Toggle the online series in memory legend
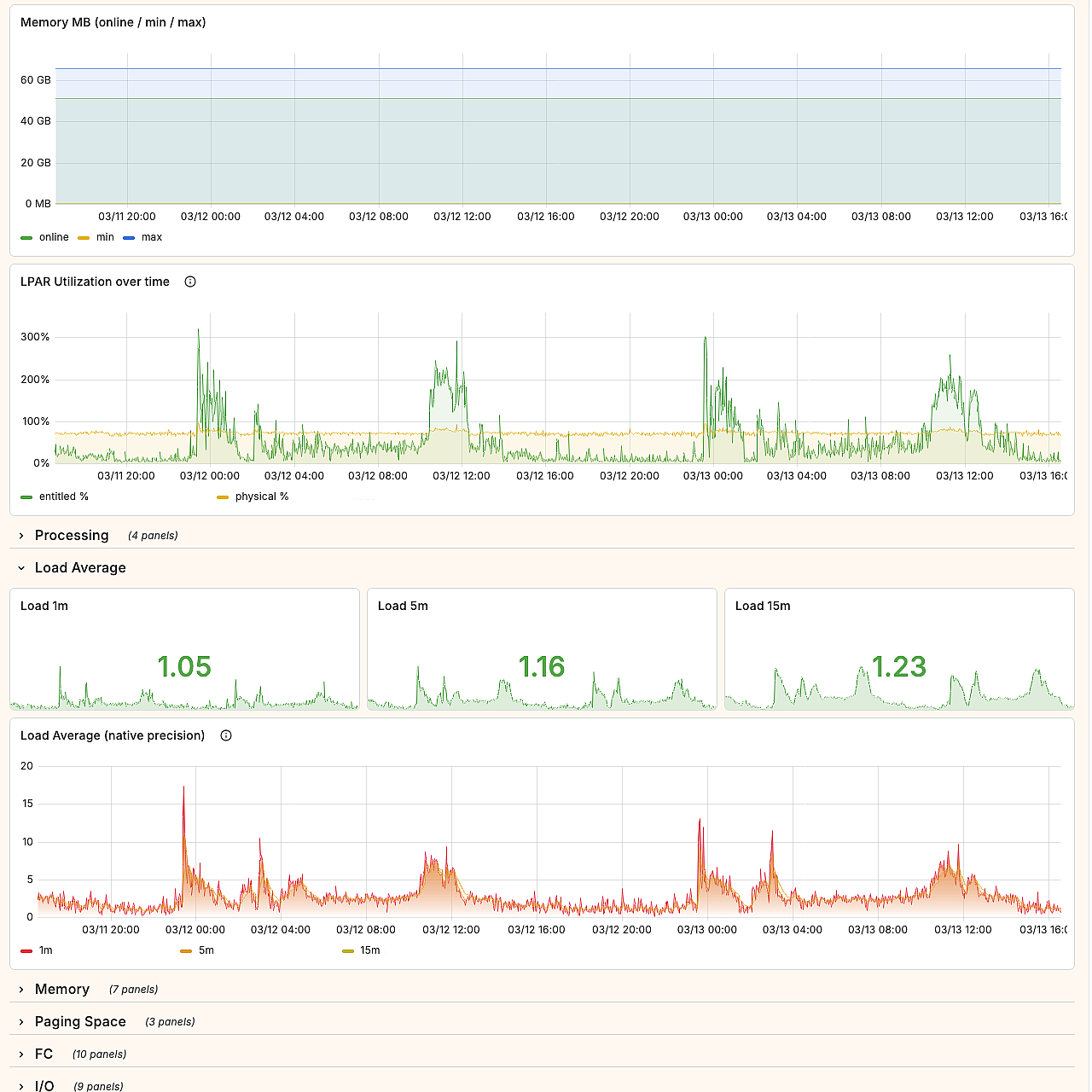The height and width of the screenshot is (1092, 1092). (x=54, y=237)
